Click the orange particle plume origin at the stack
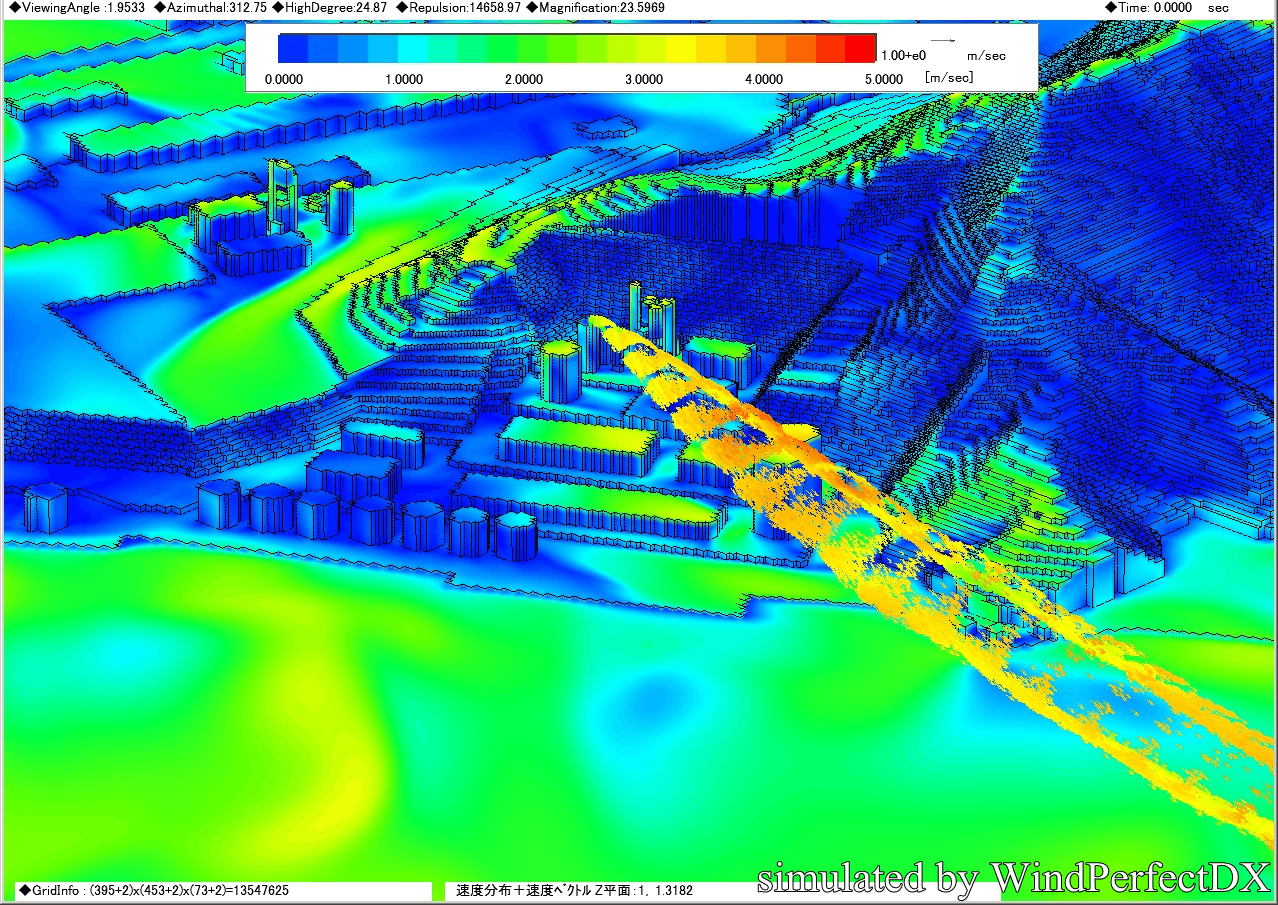Screen dimensions: 1278x905 [598, 322]
